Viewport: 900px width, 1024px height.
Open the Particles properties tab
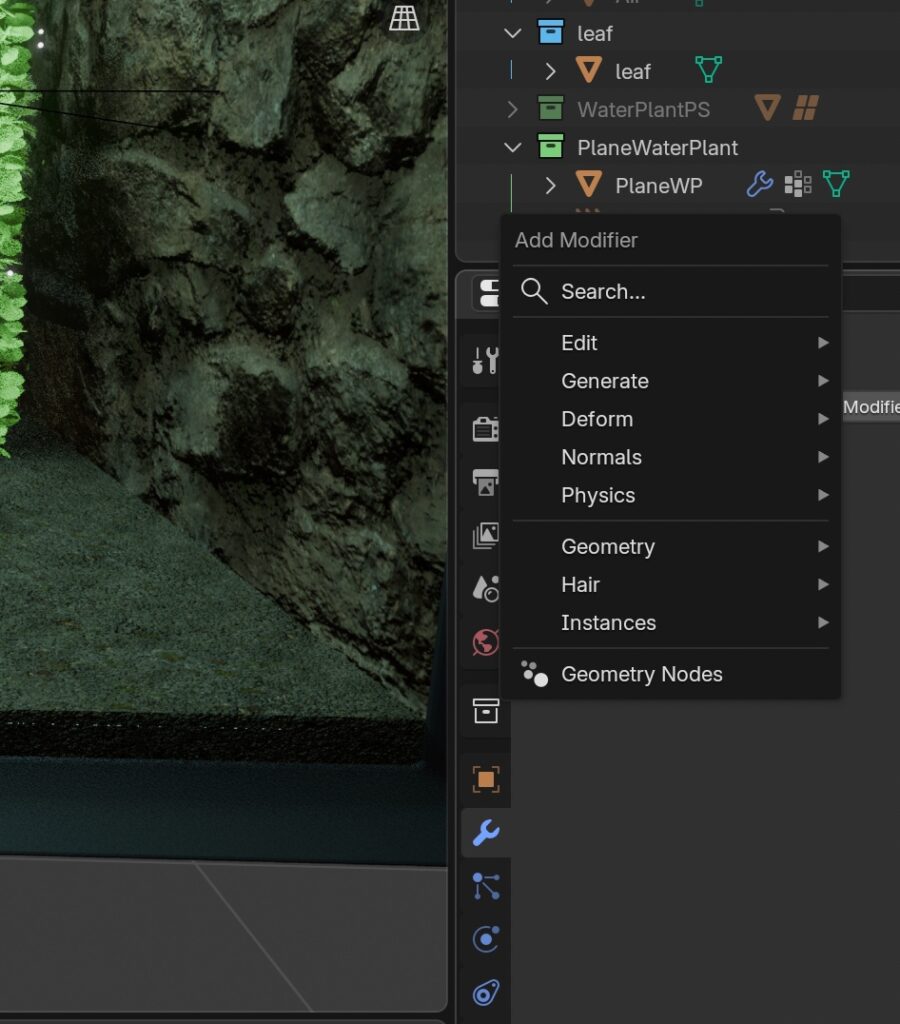pyautogui.click(x=486, y=886)
